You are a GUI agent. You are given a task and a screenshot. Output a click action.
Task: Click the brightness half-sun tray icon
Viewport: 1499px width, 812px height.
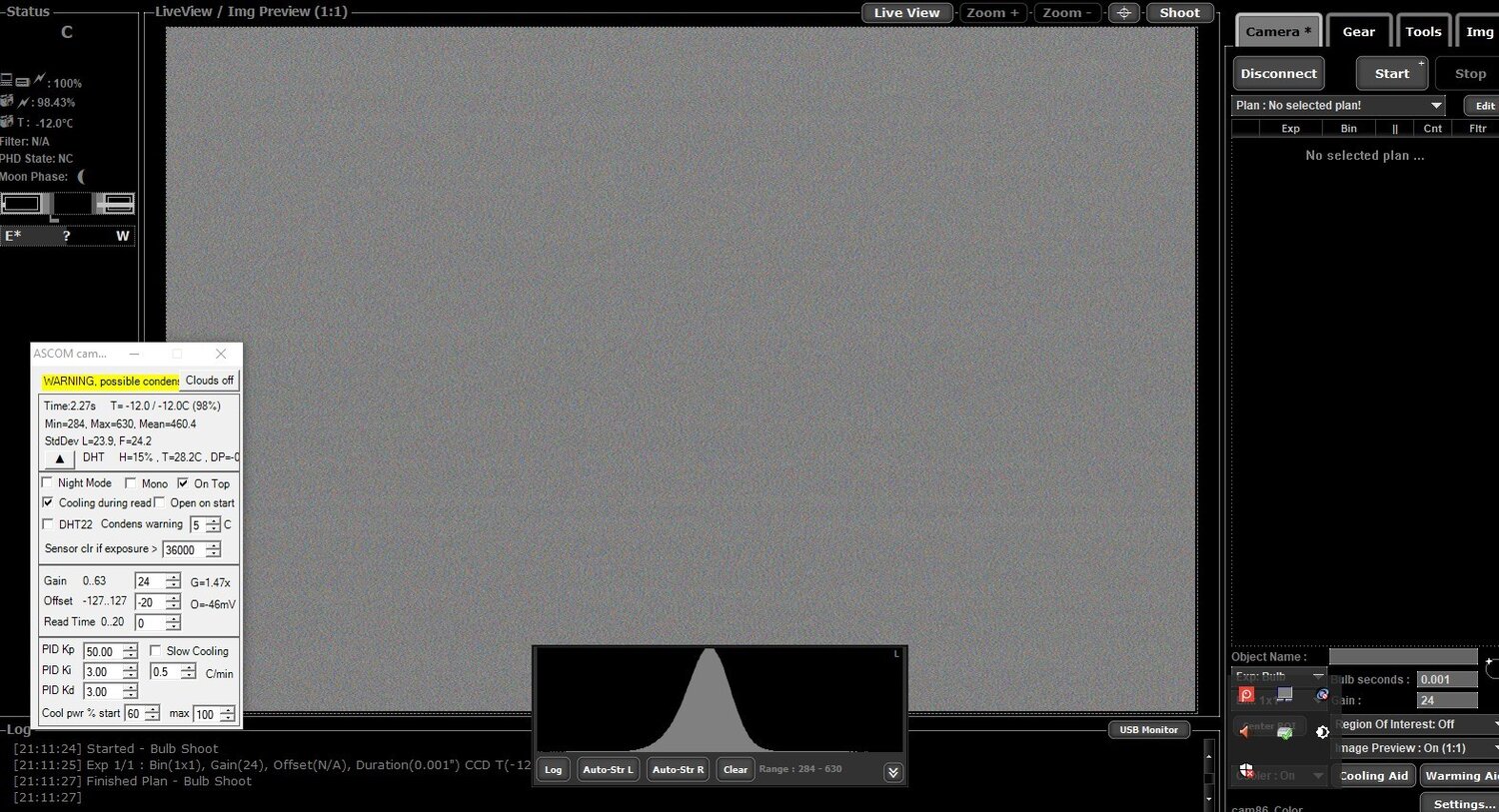1322,732
